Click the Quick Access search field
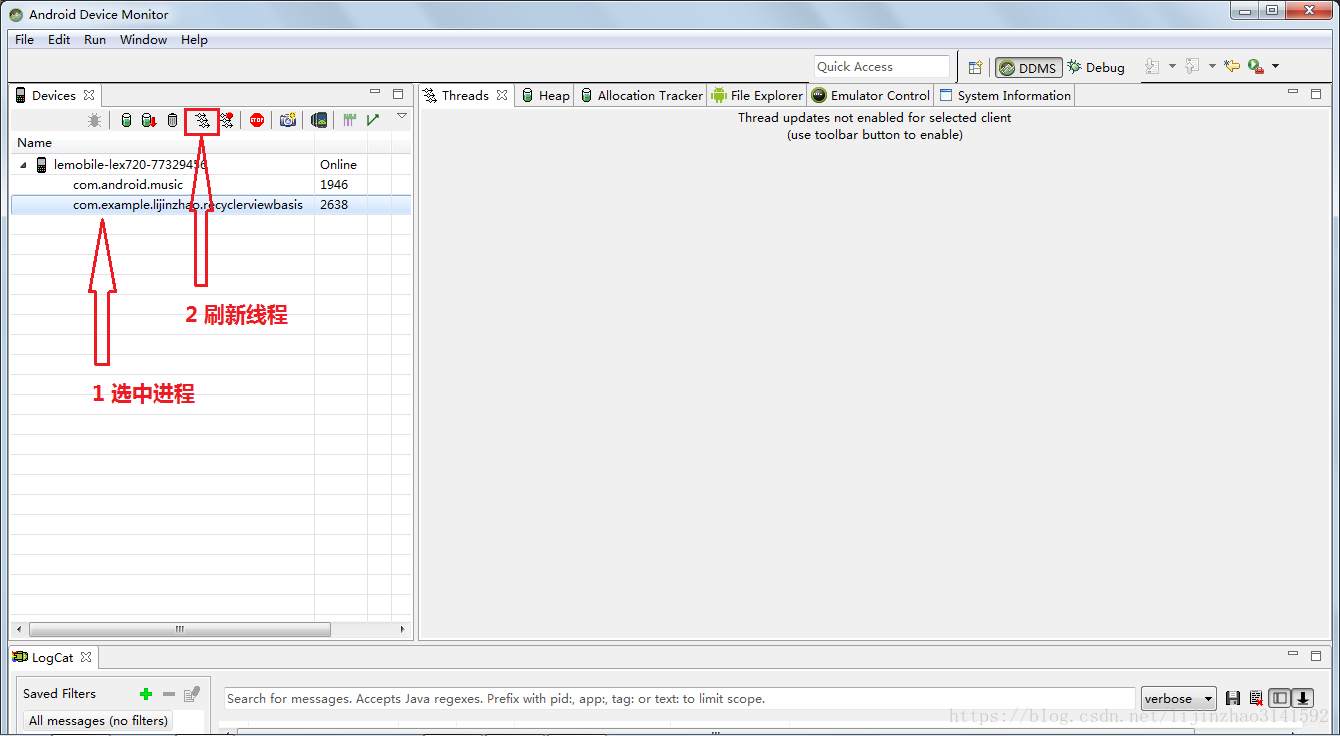 (881, 67)
